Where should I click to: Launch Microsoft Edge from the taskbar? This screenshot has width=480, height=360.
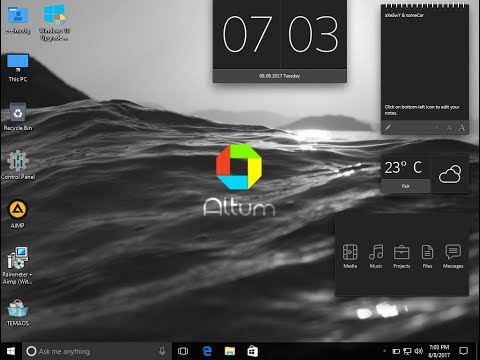[x=207, y=351]
